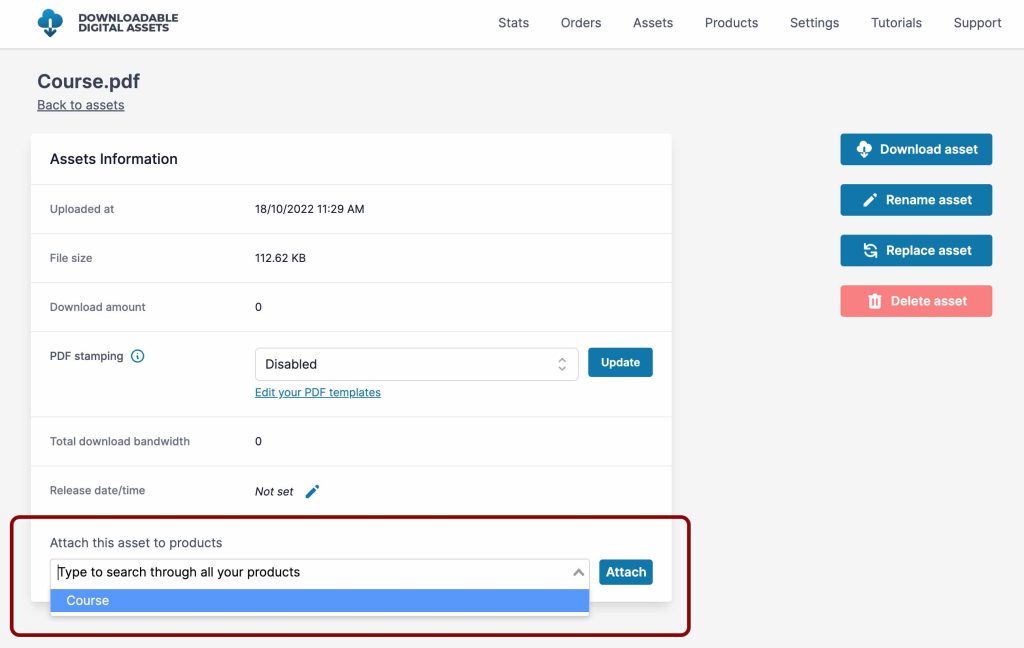Open the Tutorials section

pos(896,22)
